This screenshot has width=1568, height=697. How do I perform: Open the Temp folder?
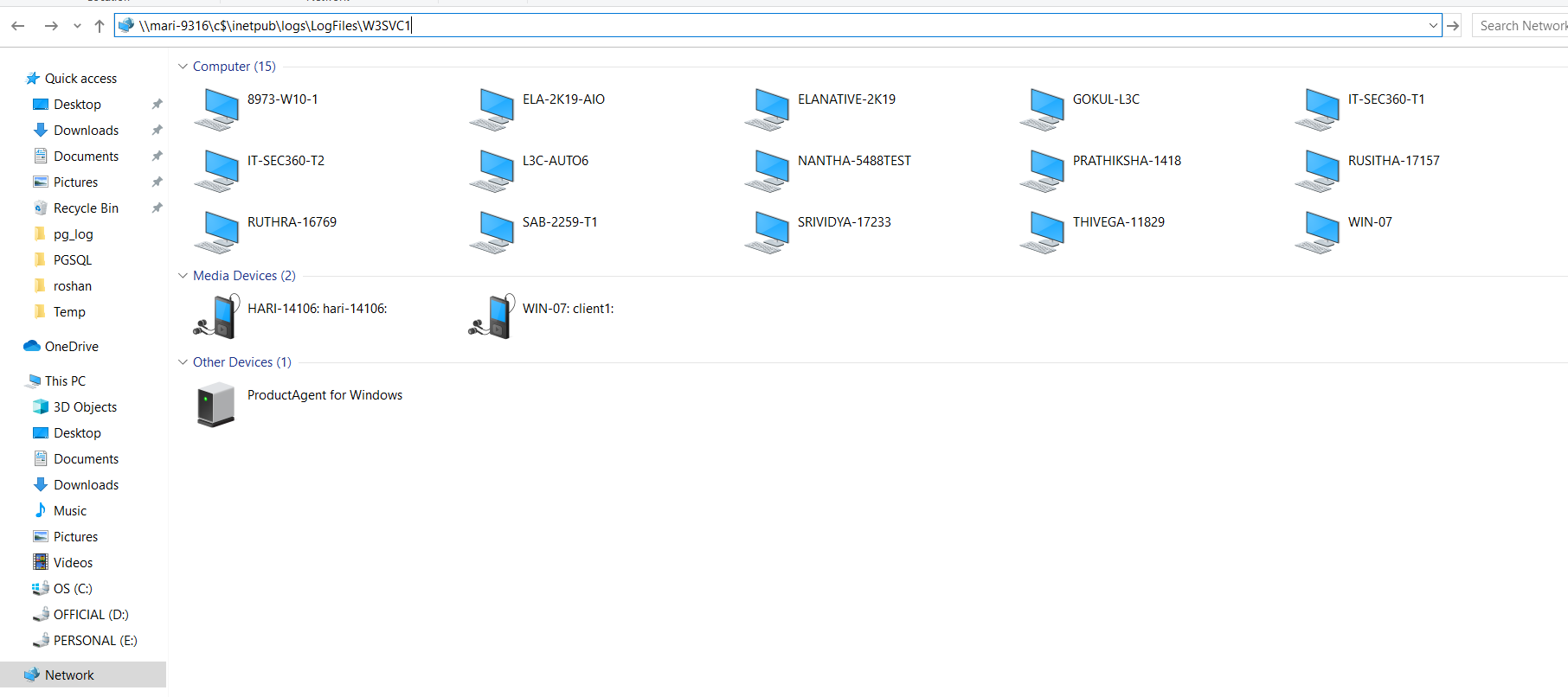pyautogui.click(x=69, y=312)
